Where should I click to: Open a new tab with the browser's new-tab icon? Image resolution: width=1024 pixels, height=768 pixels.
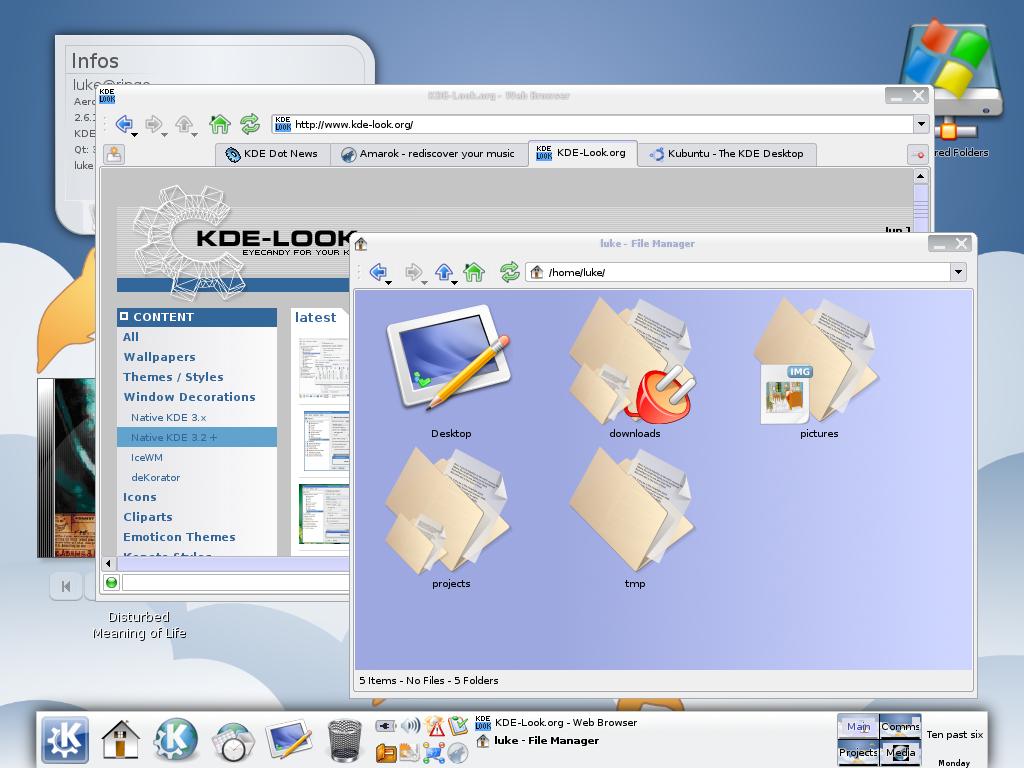point(114,154)
